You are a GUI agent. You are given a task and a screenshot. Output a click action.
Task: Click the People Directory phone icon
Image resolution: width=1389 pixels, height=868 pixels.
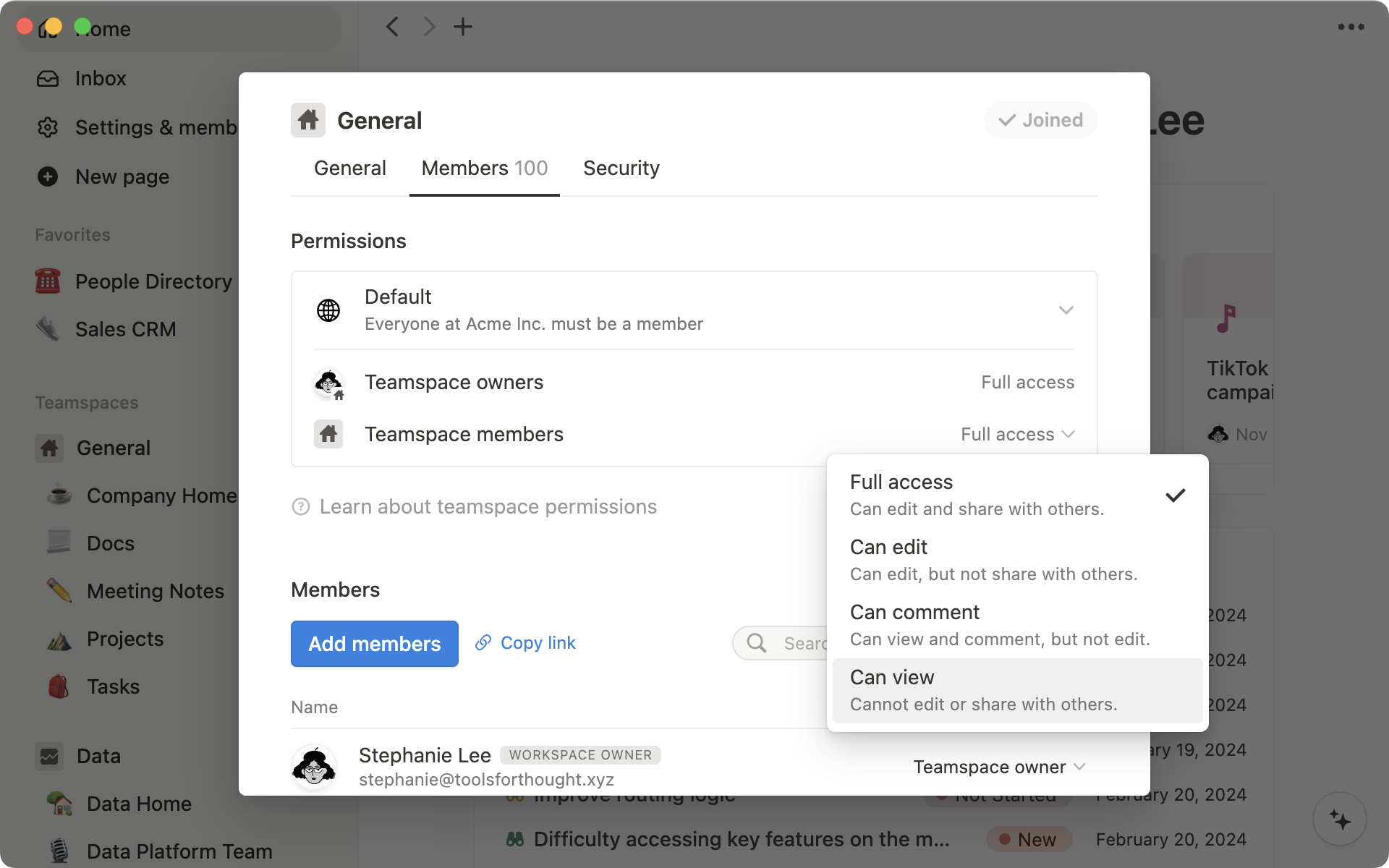47,281
